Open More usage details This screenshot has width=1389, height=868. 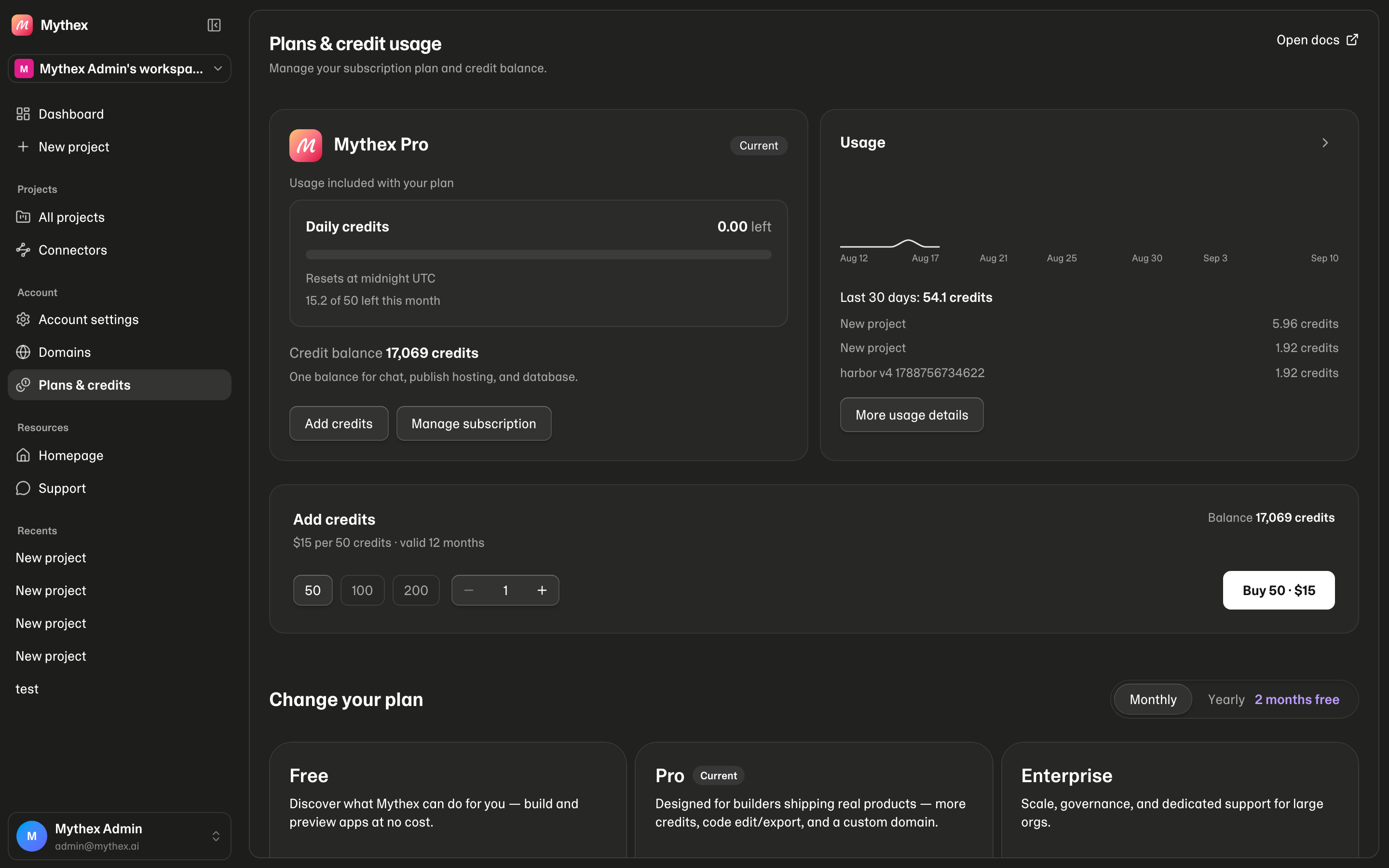[912, 415]
